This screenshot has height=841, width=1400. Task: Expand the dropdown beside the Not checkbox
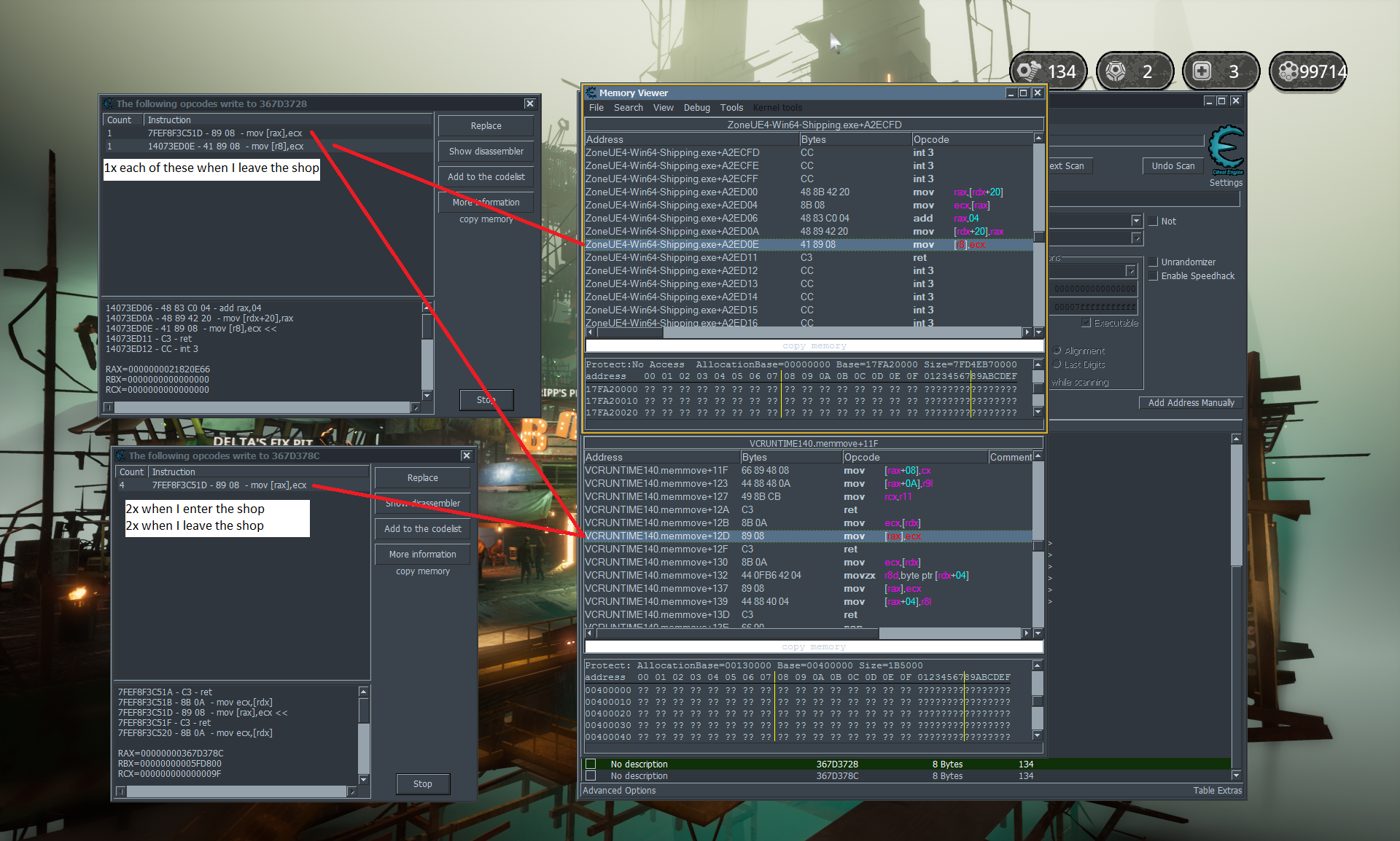1136,220
